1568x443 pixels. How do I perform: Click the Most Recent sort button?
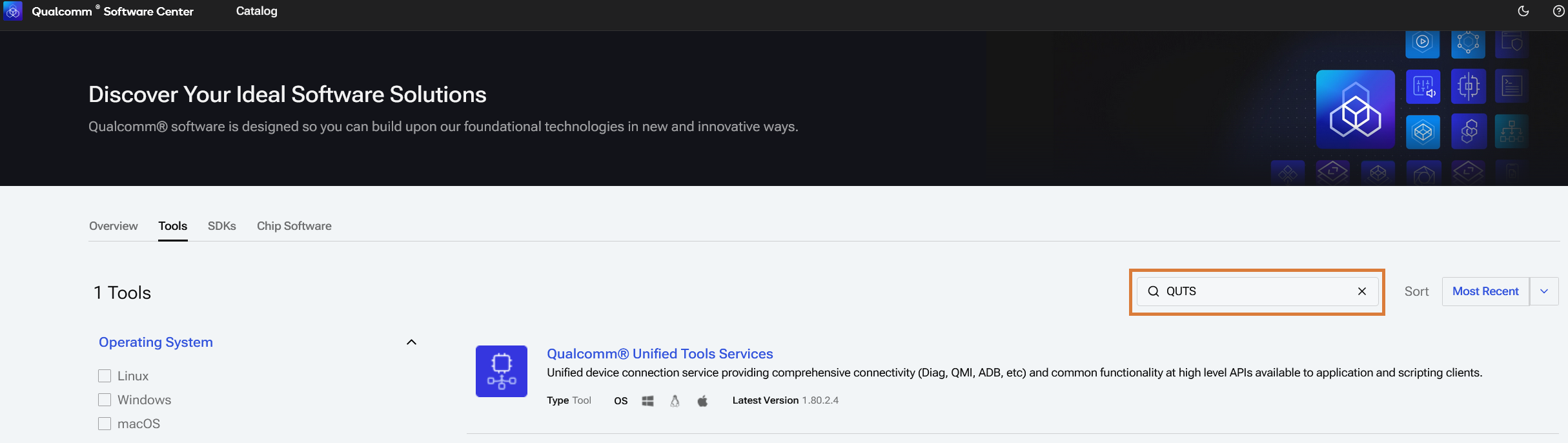[1485, 291]
